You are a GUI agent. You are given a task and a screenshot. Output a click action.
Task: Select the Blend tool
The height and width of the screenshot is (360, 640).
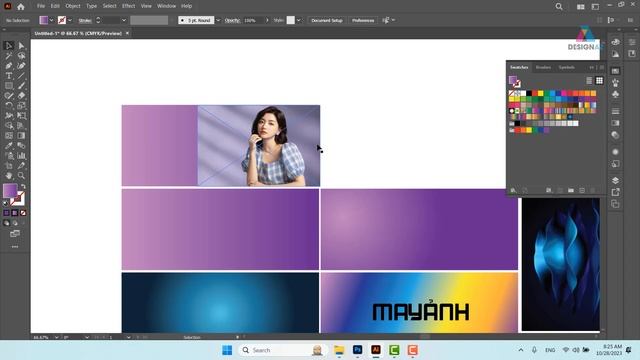pyautogui.click(x=21, y=145)
